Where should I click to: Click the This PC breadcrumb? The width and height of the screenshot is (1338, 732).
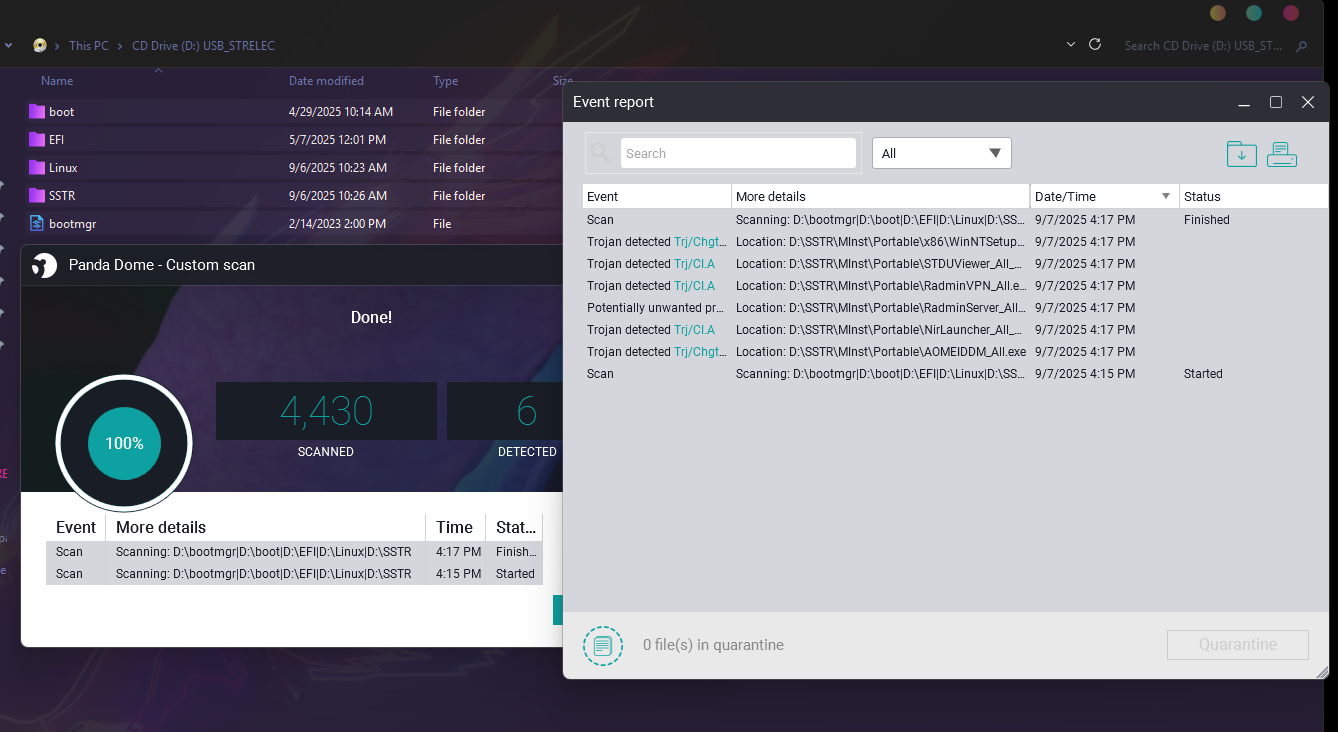[x=88, y=46]
